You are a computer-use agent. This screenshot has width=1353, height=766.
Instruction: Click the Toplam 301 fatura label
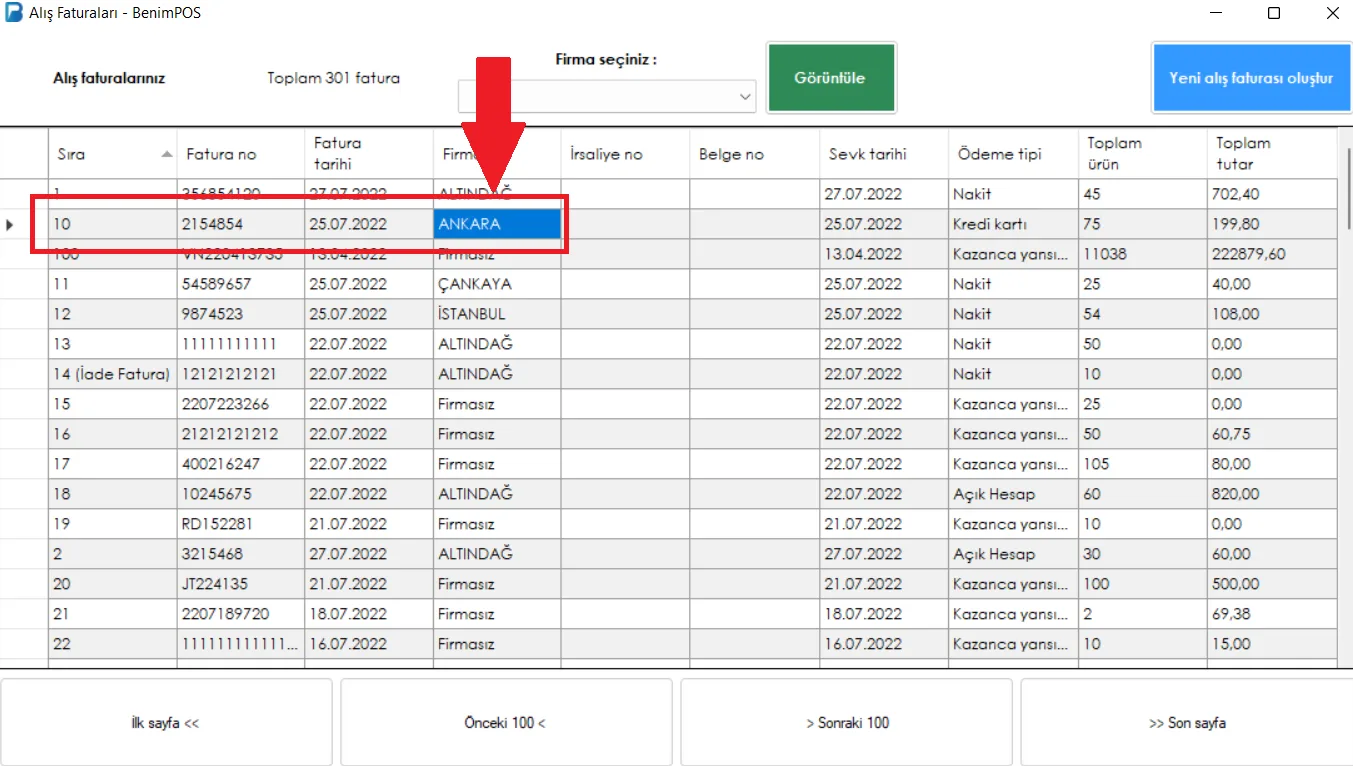click(333, 78)
